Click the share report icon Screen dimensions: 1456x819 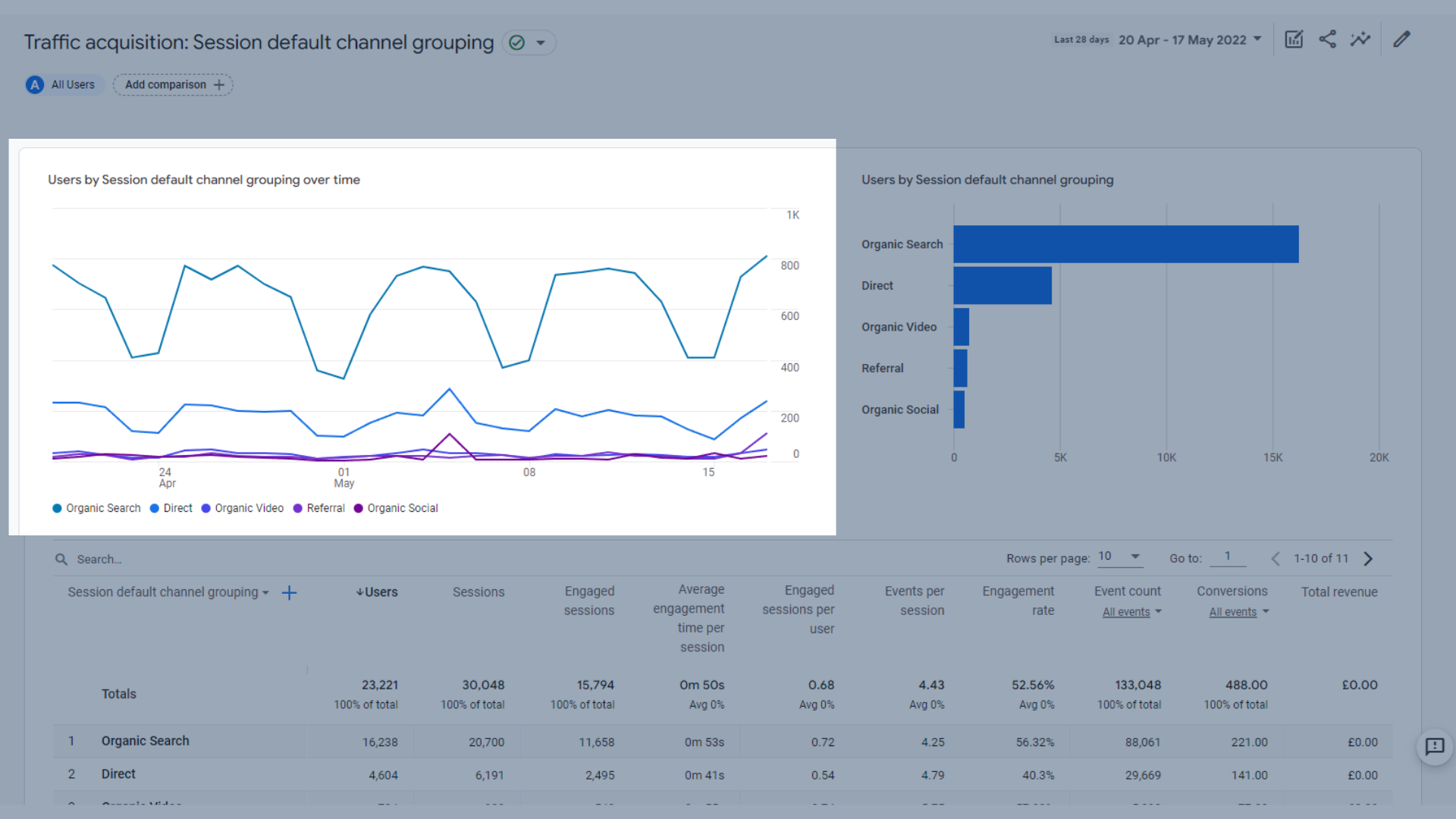point(1326,40)
